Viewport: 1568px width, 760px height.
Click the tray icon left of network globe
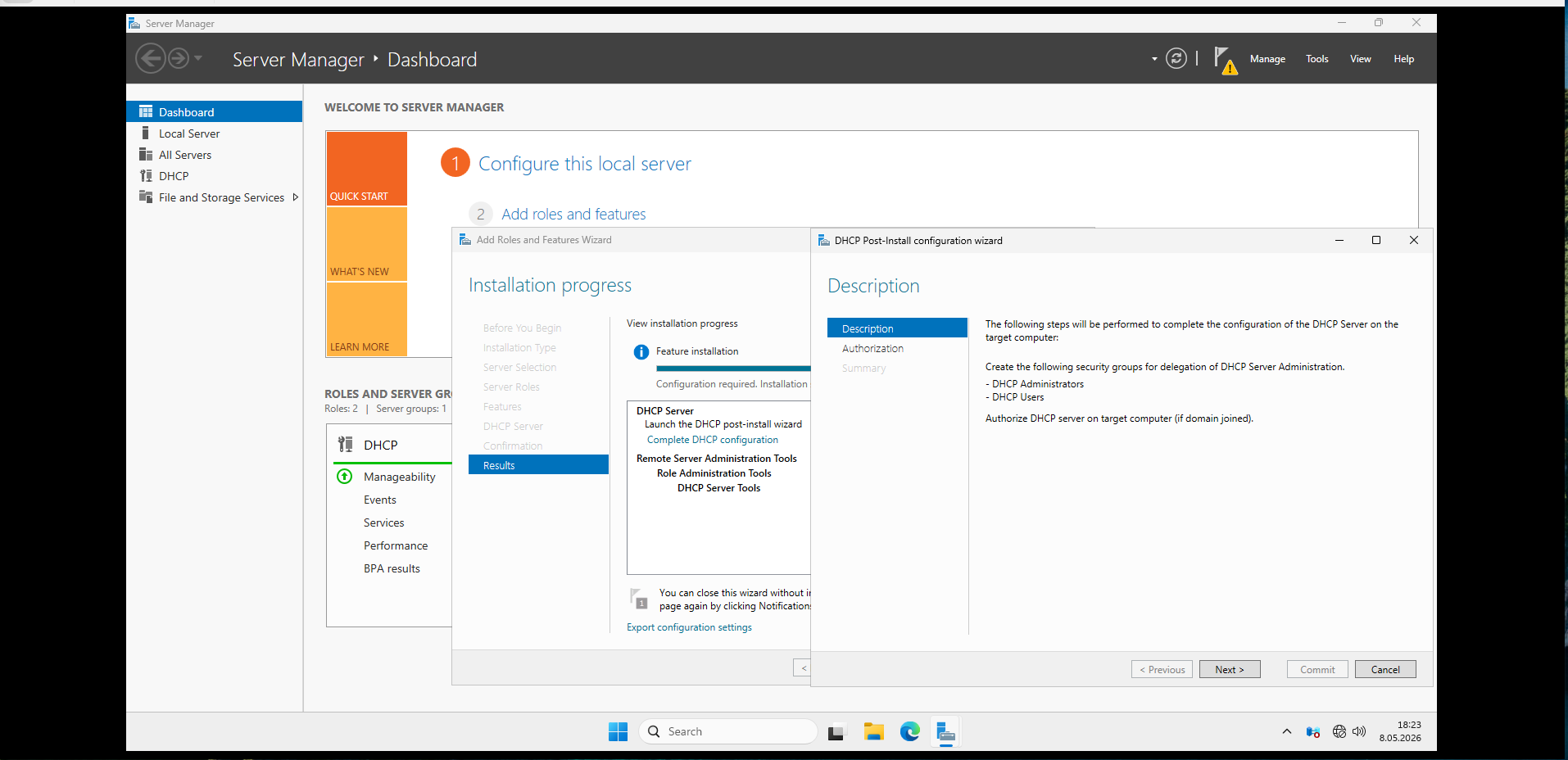pyautogui.click(x=1313, y=731)
